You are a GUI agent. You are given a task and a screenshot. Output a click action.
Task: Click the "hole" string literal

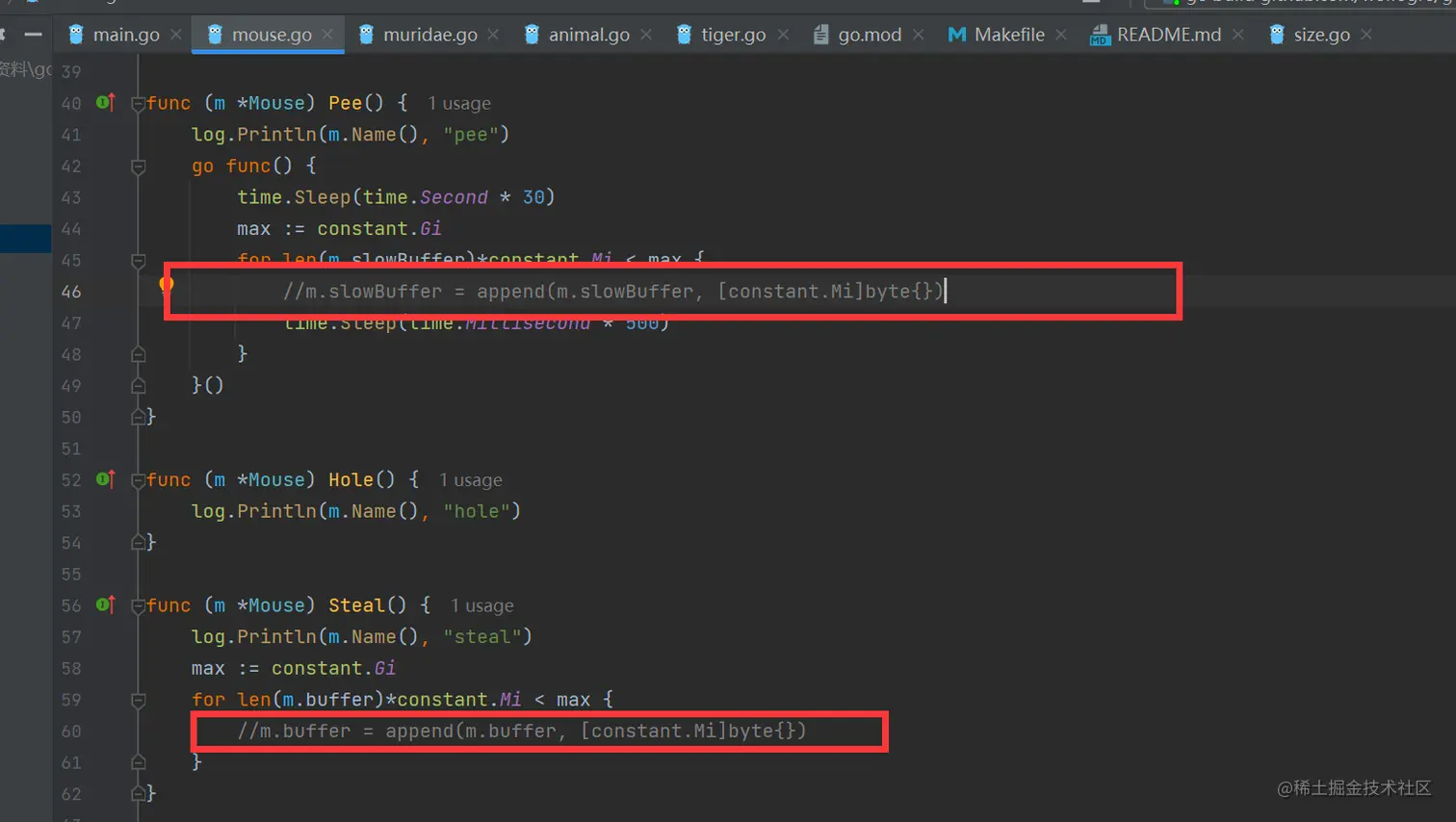pyautogui.click(x=477, y=511)
